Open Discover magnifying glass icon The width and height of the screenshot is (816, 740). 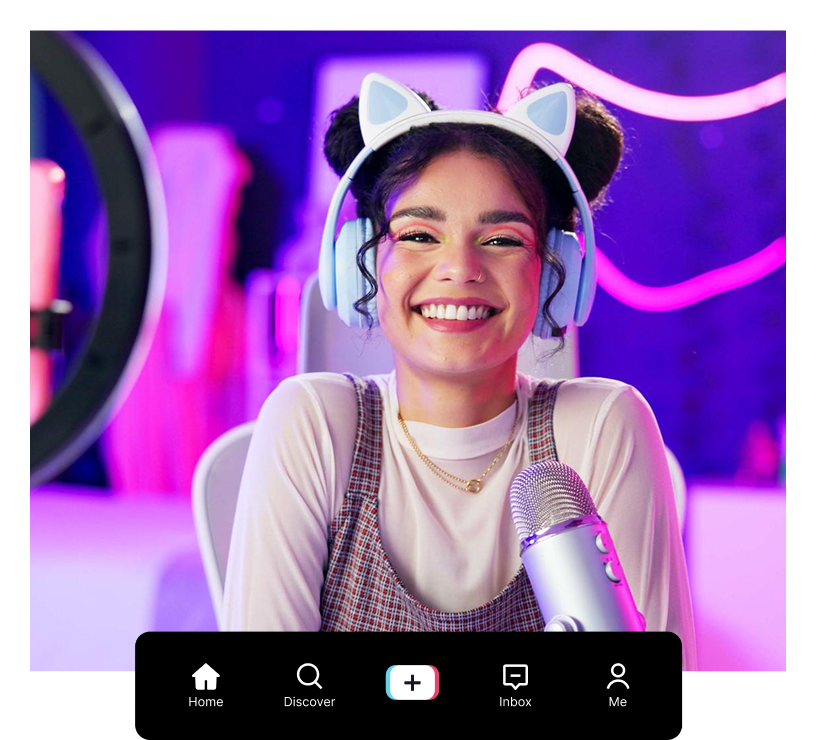[309, 676]
